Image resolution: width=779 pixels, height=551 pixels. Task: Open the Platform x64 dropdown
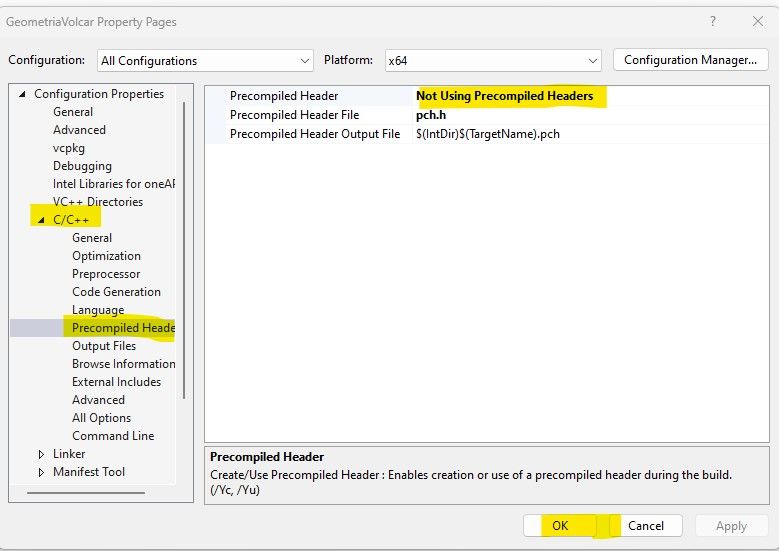click(493, 61)
